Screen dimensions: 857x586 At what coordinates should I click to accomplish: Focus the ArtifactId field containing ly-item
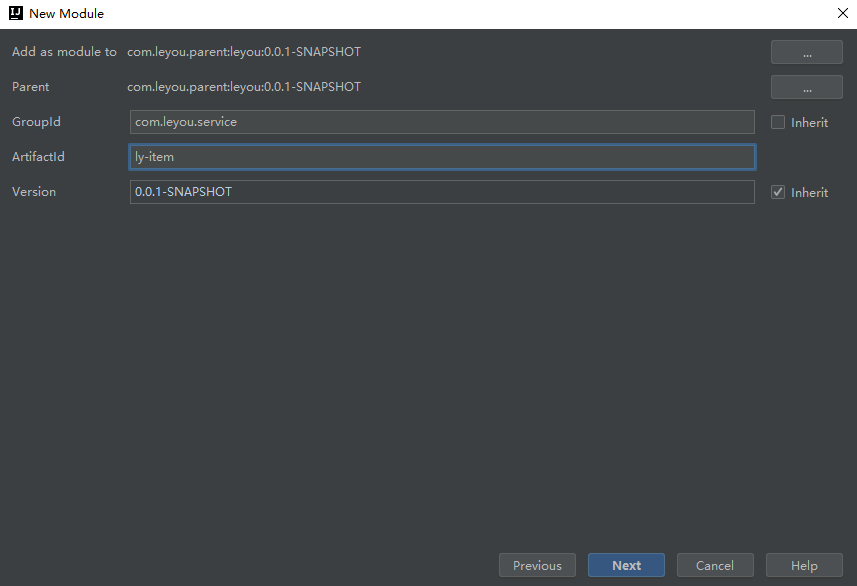pyautogui.click(x=442, y=157)
